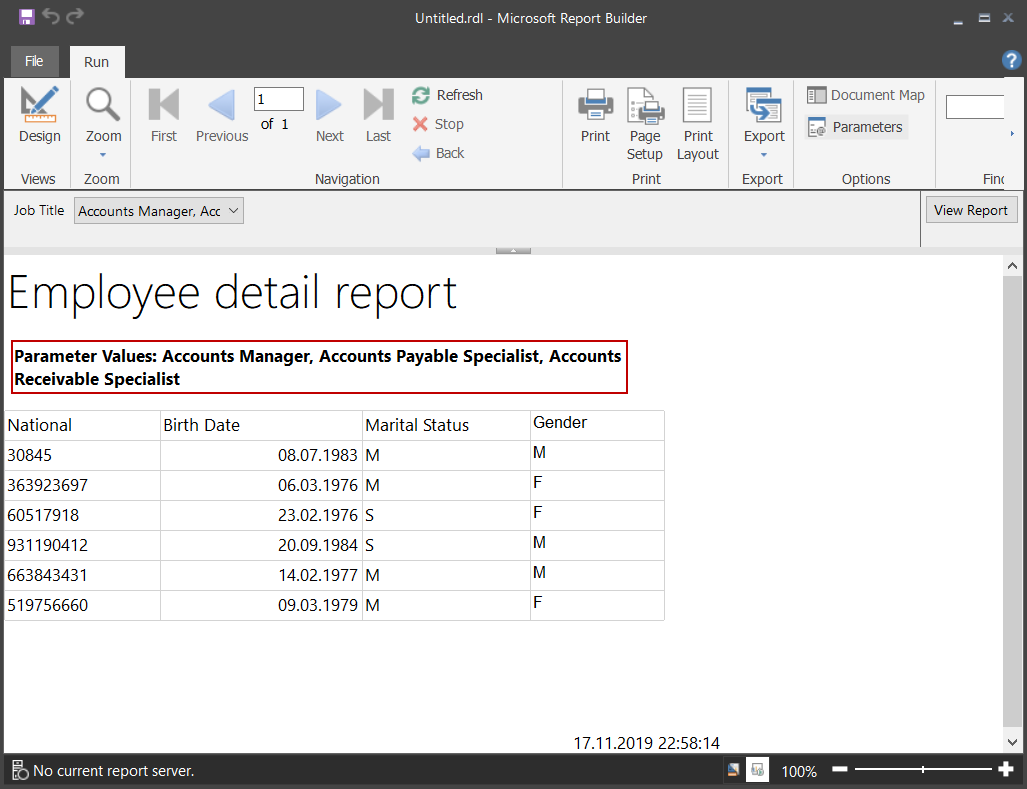Open Page Setup

[x=645, y=124]
